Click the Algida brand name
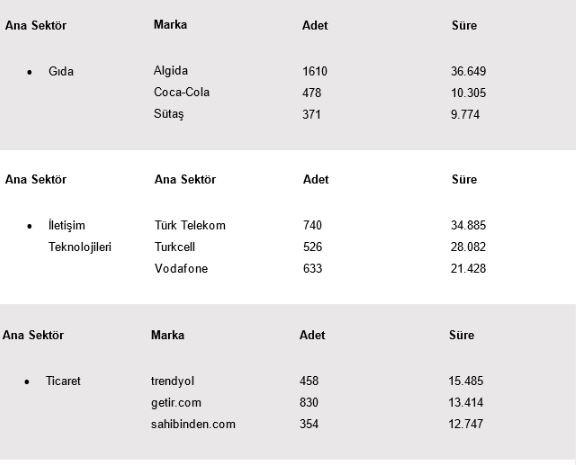Image resolution: width=576 pixels, height=465 pixels. (170, 71)
